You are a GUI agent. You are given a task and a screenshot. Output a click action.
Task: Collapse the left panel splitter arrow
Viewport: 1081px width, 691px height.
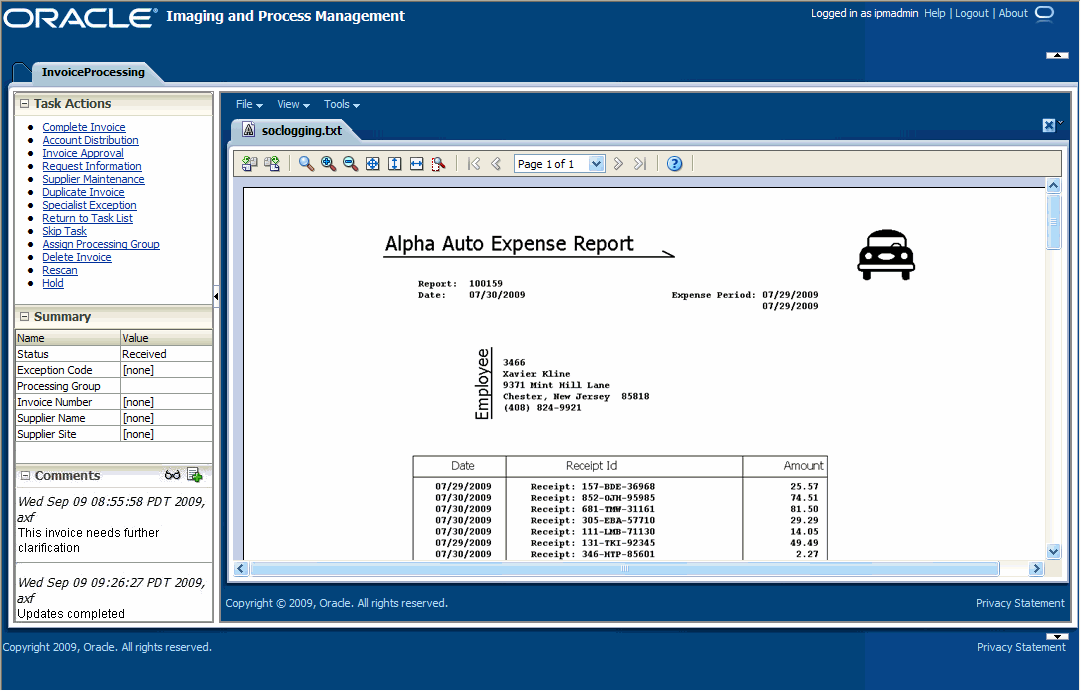click(x=216, y=297)
